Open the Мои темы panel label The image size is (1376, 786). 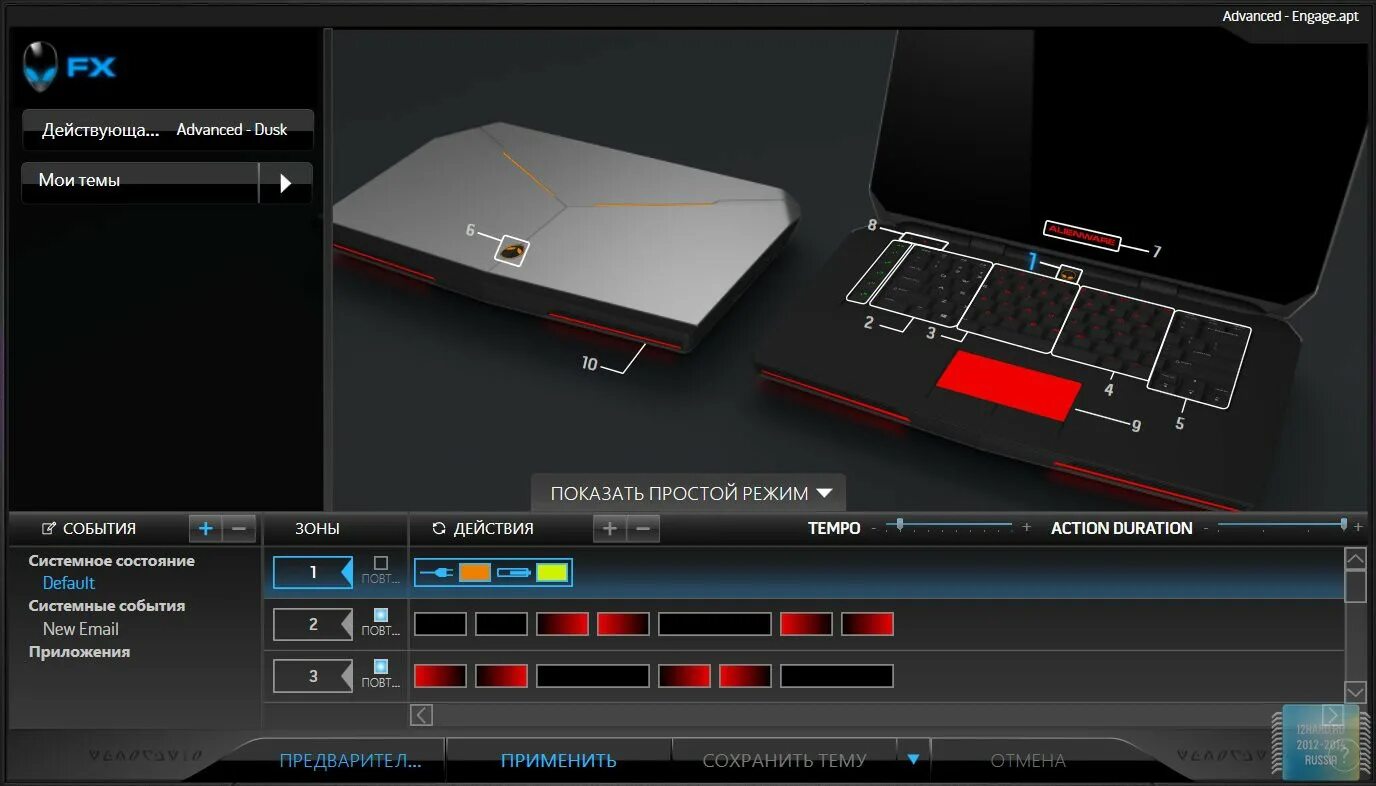point(80,180)
